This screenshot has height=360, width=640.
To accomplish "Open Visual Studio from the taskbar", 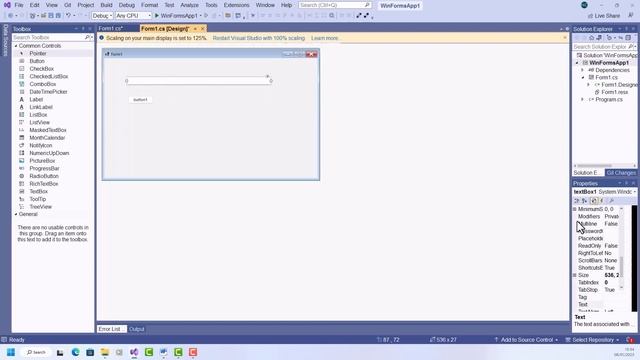I will click(134, 352).
